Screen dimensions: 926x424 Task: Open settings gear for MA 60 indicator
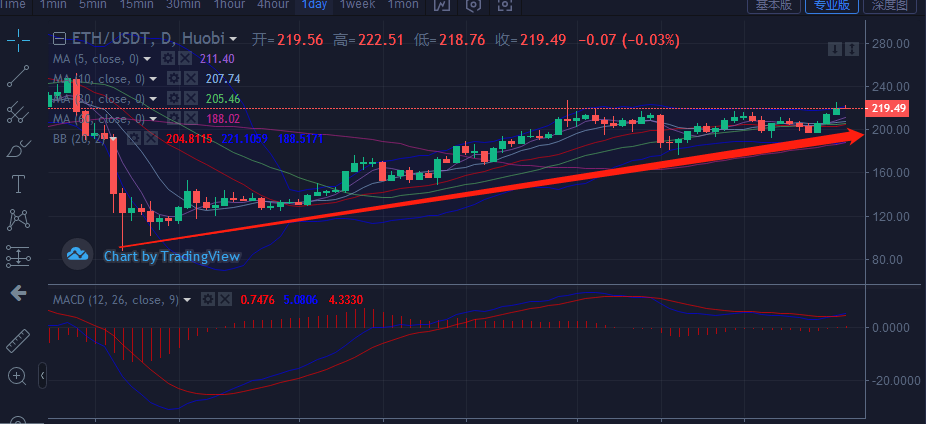pos(174,118)
